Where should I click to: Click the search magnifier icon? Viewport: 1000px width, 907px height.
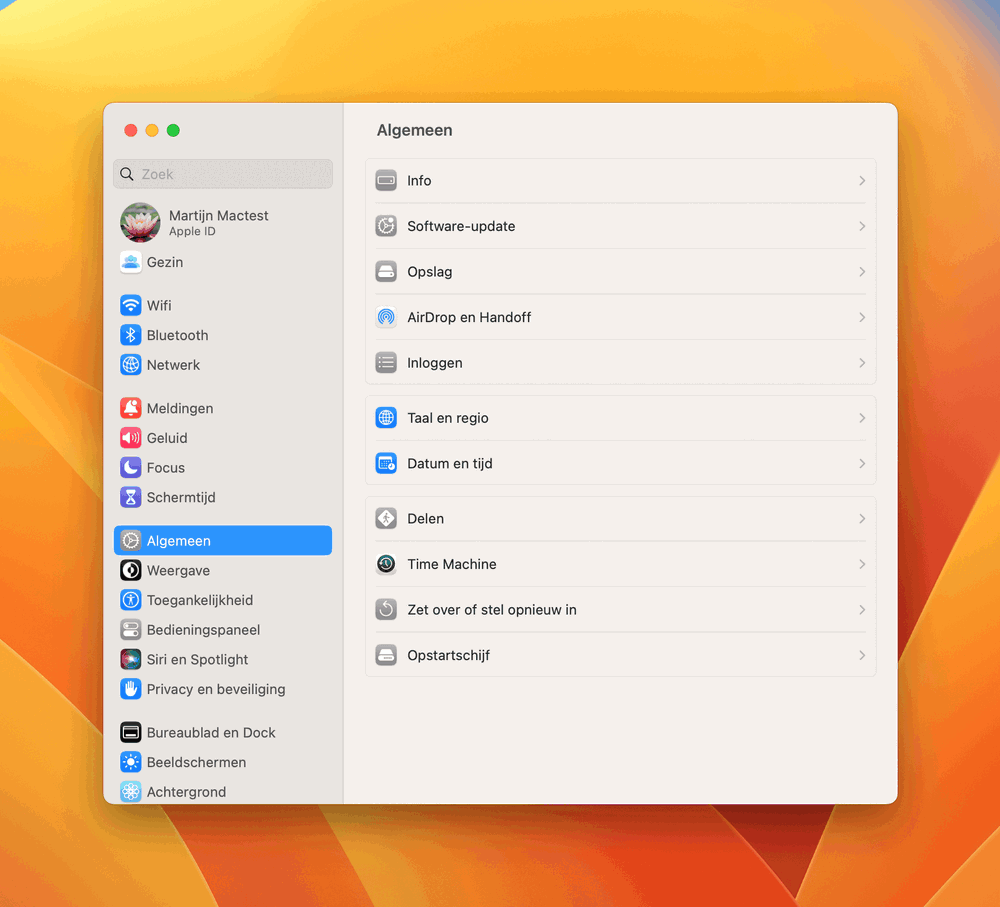point(127,173)
